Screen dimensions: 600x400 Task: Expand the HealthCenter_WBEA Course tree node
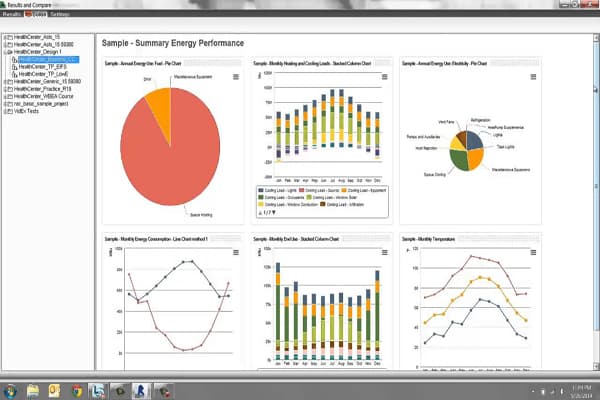(5, 95)
